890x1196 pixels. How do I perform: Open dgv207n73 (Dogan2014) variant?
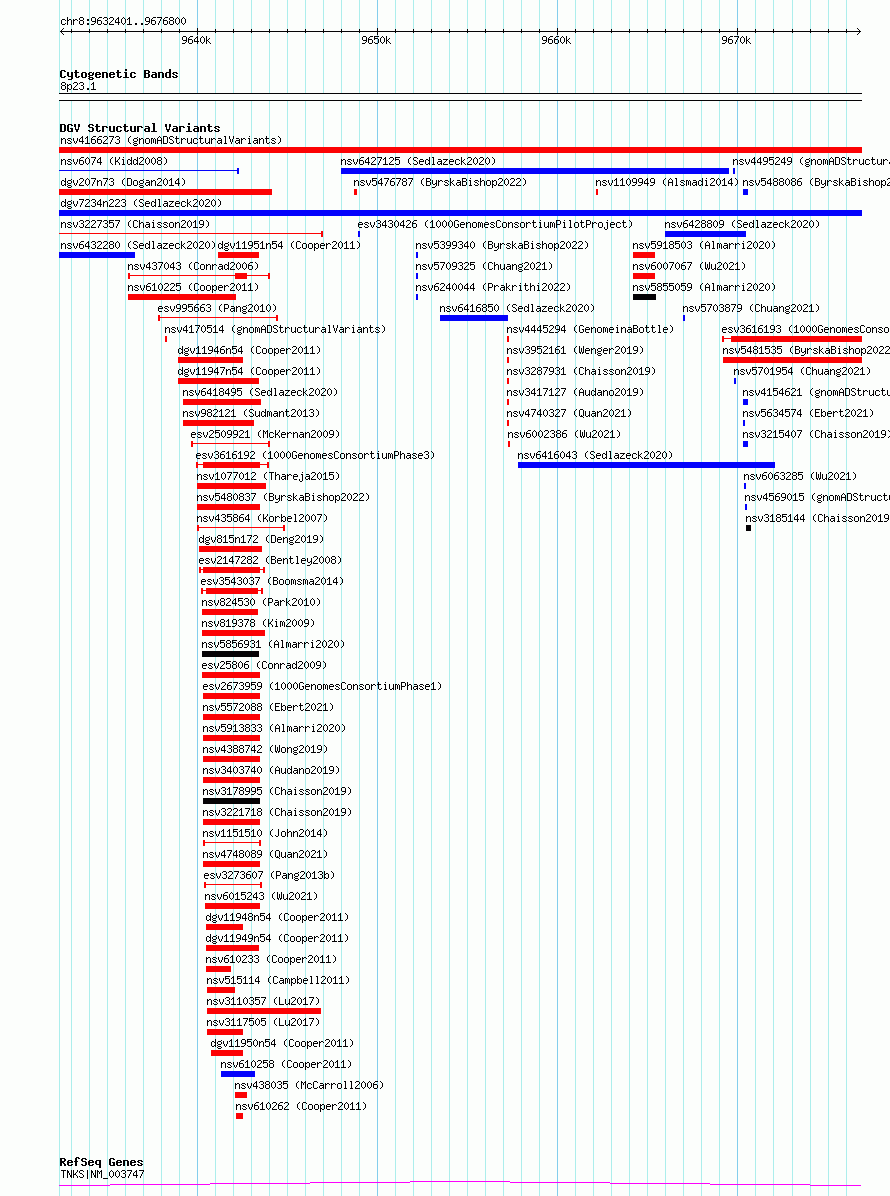point(123,182)
